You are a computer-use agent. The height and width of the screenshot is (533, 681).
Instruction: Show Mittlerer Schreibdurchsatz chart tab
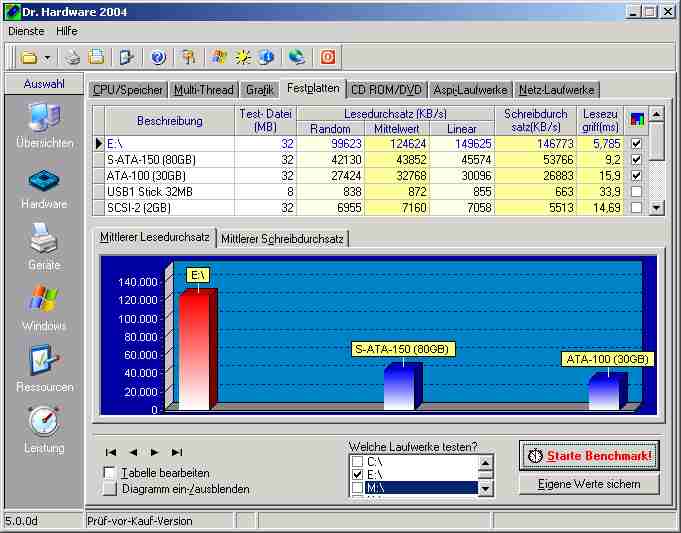[282, 239]
